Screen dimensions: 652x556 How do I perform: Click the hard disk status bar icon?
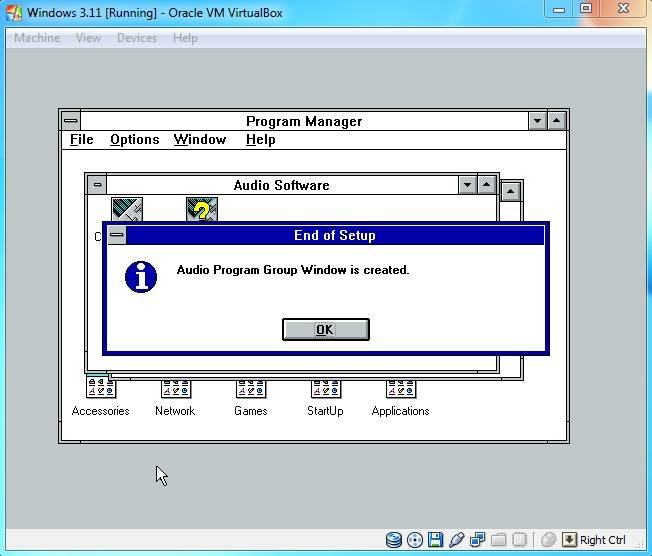(x=394, y=540)
